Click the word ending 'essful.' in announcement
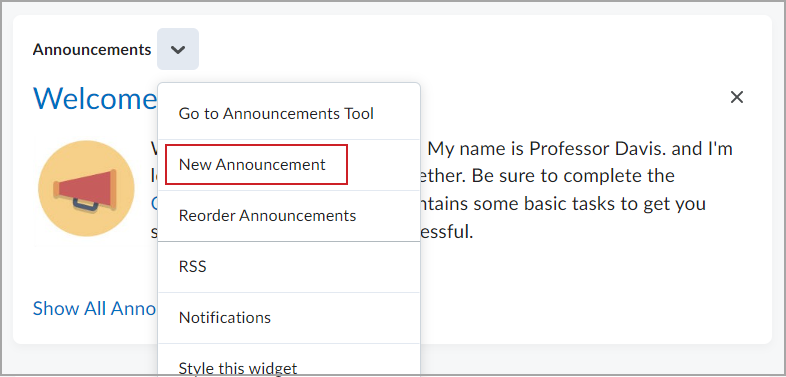Screen dimensions: 786x377 [447, 232]
